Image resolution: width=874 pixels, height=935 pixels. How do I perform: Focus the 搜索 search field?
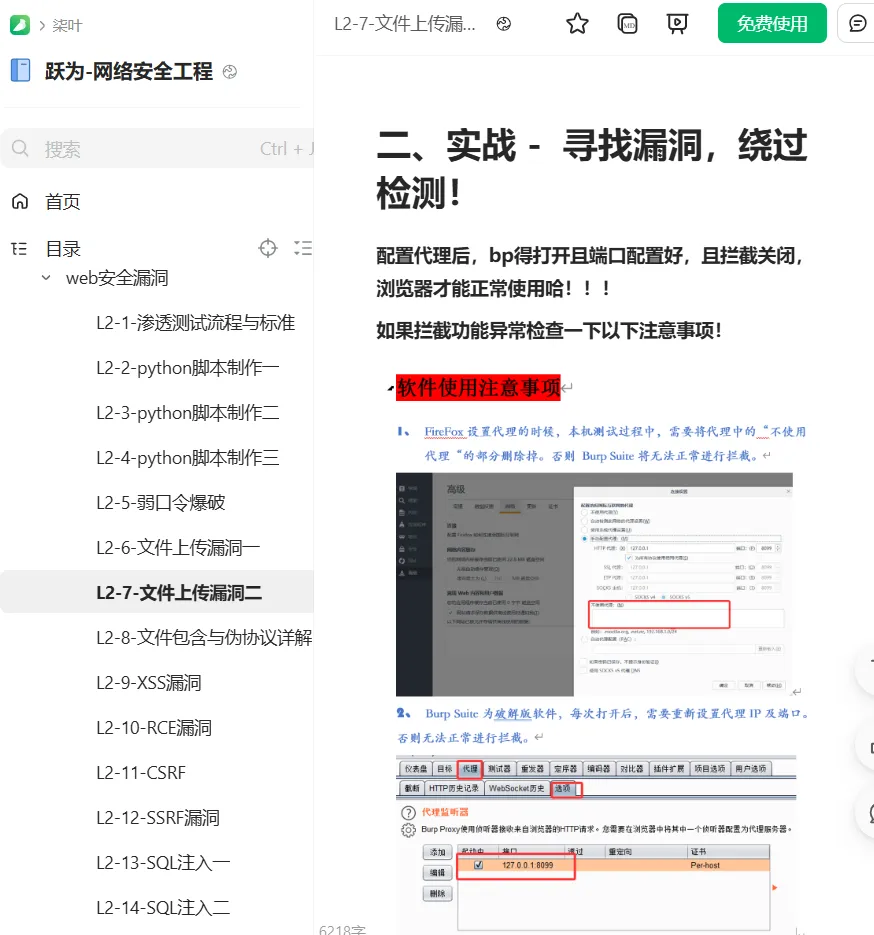coord(158,148)
